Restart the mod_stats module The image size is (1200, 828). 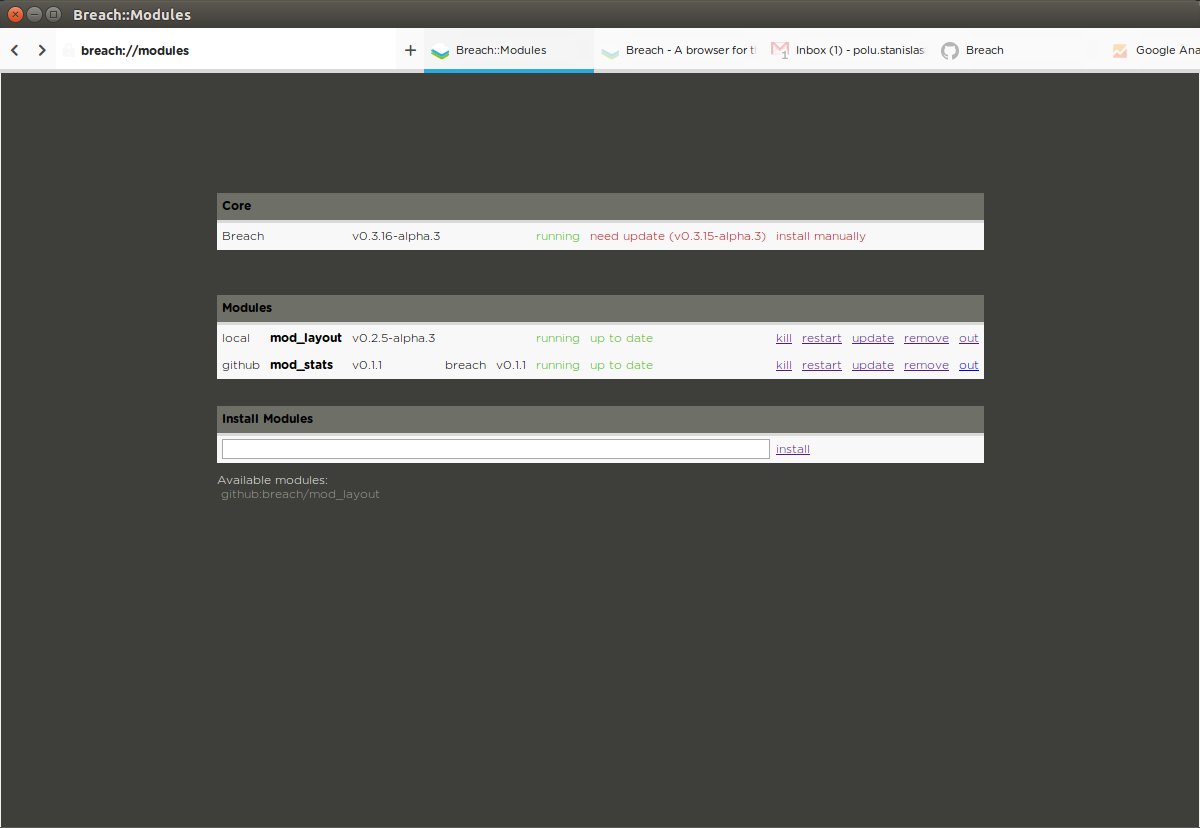[822, 365]
